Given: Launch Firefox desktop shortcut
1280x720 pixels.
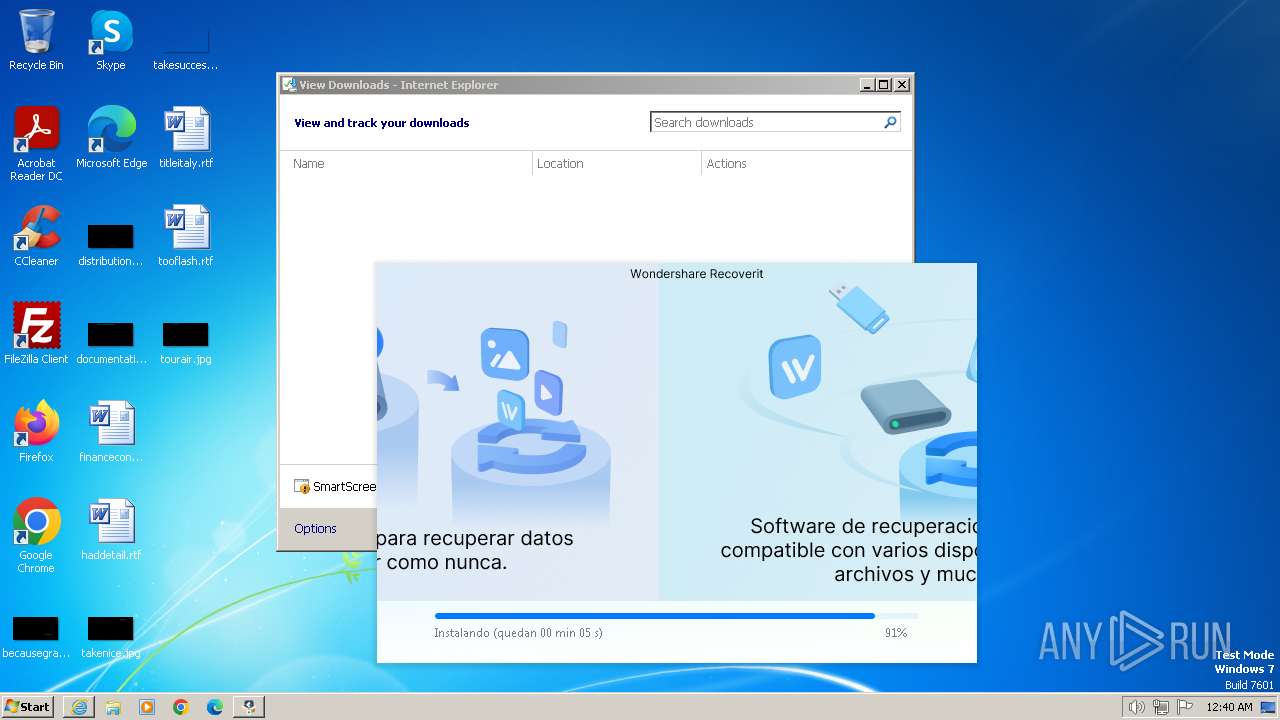Looking at the screenshot, I should coord(36,431).
